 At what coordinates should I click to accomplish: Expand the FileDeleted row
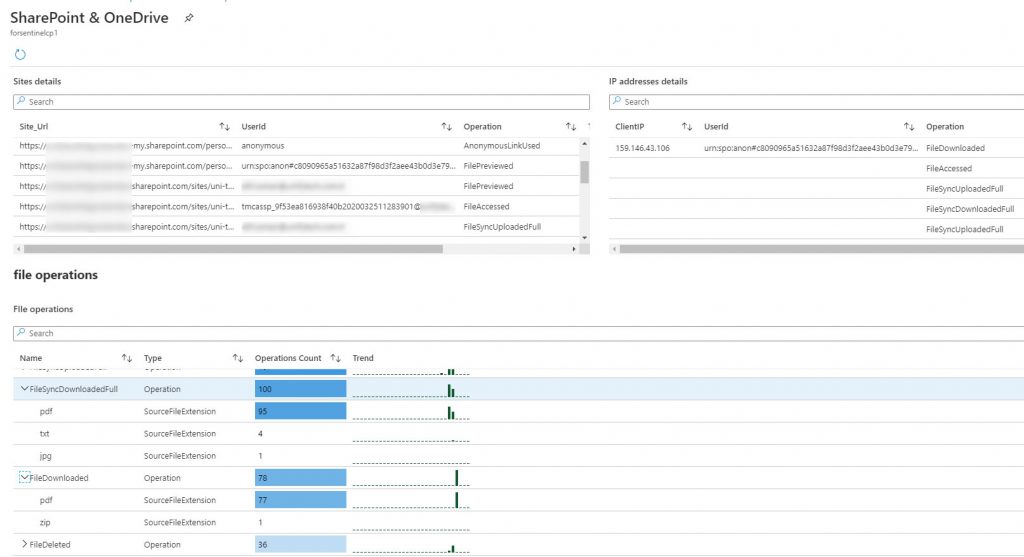[x=24, y=544]
